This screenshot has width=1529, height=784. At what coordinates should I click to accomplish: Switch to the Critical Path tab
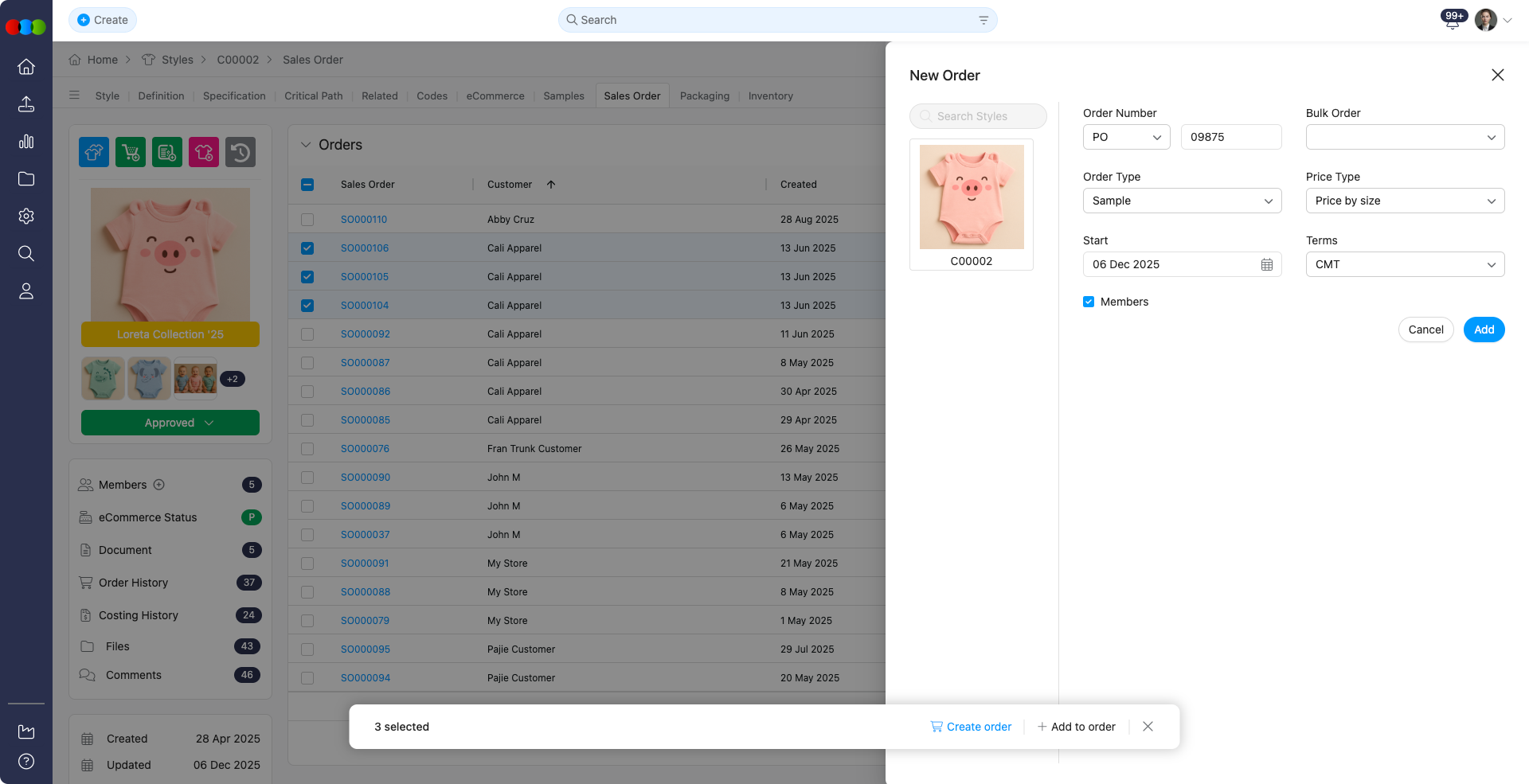tap(313, 96)
